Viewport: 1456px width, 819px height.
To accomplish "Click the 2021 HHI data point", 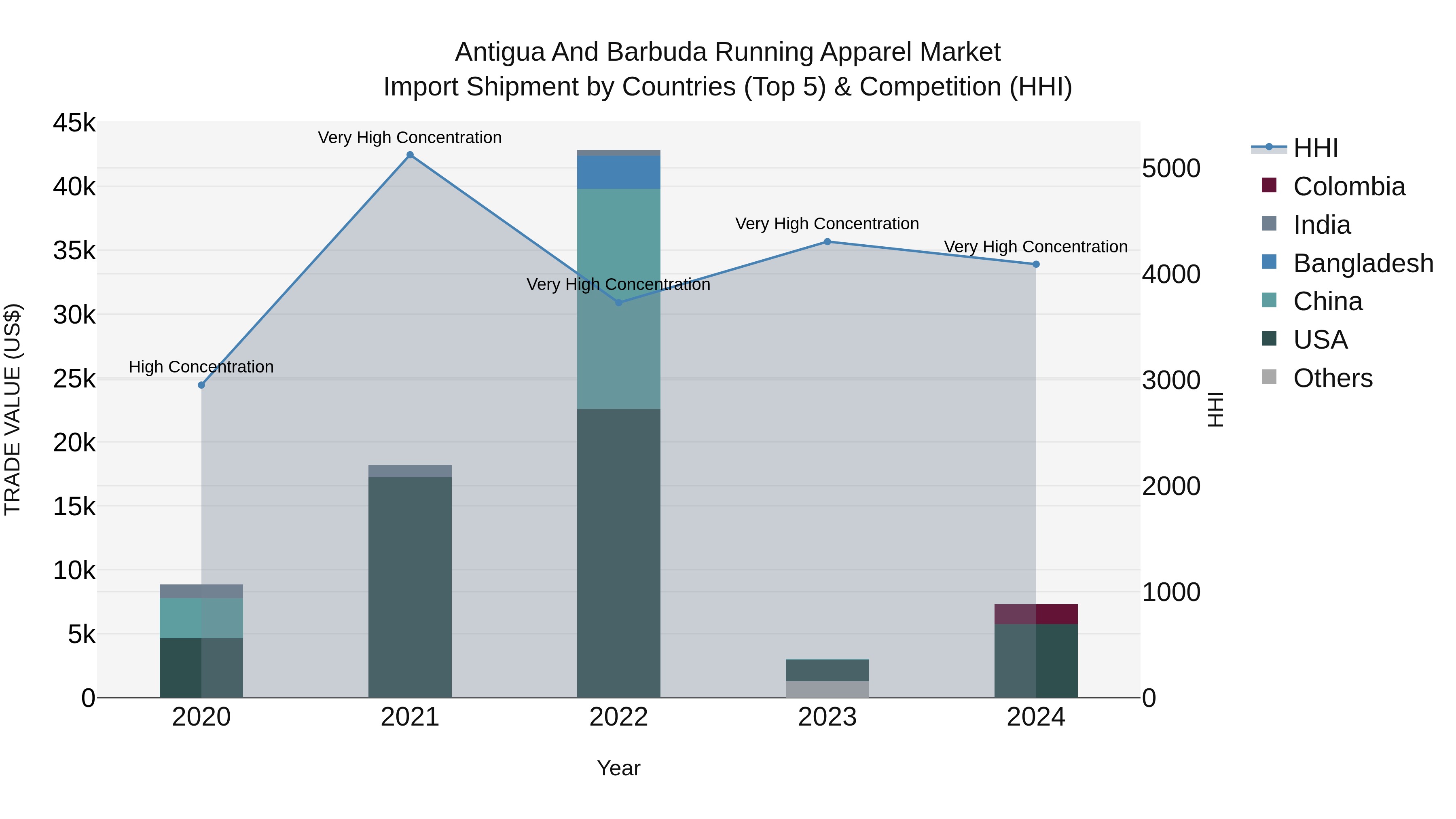I will tap(411, 155).
